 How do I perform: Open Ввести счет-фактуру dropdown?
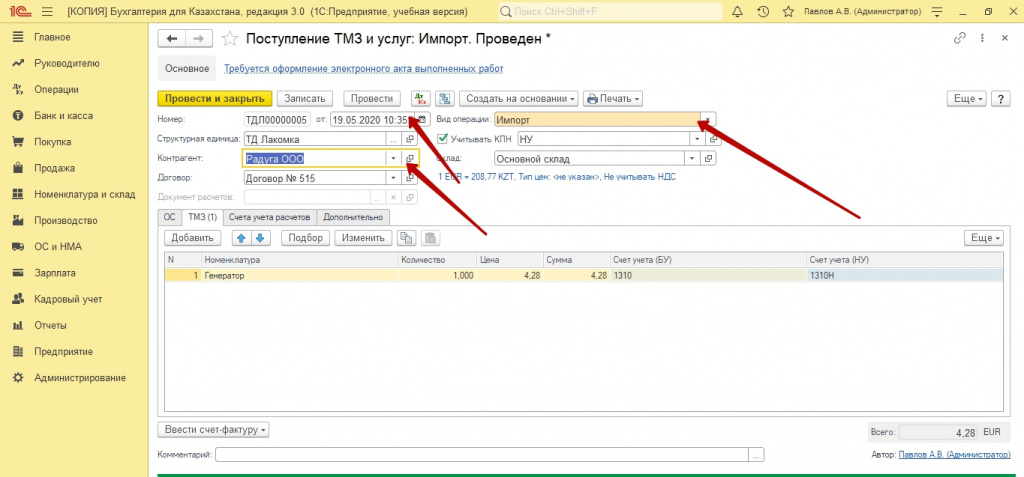pos(214,430)
